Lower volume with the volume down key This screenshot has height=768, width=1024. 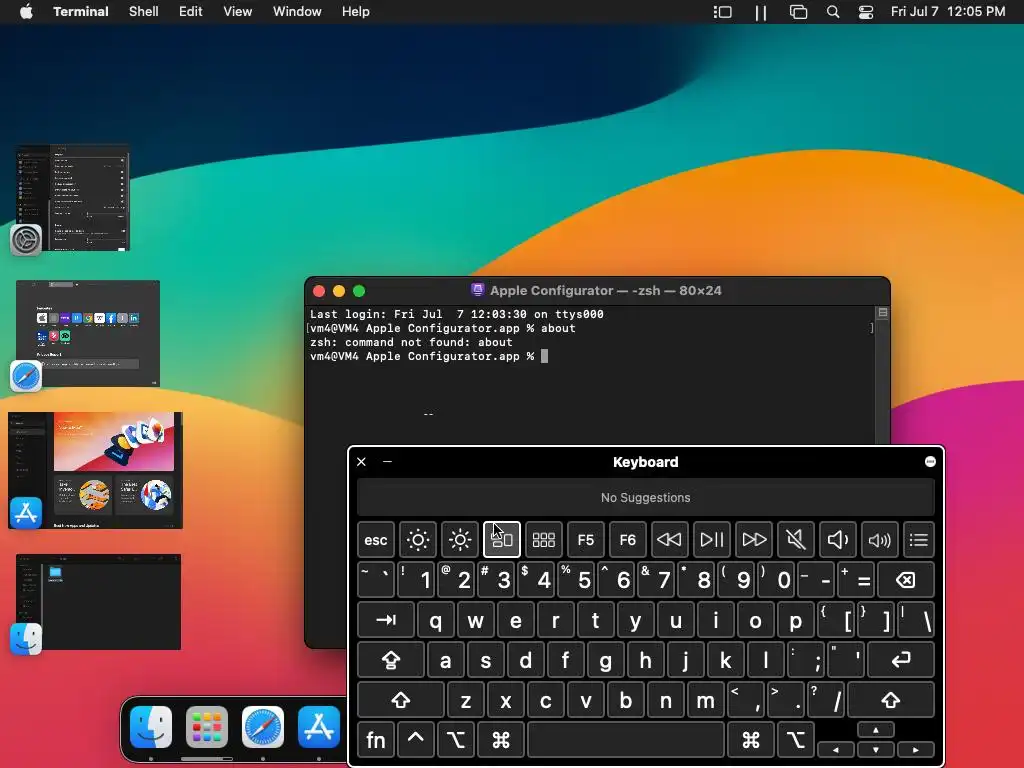(x=837, y=540)
